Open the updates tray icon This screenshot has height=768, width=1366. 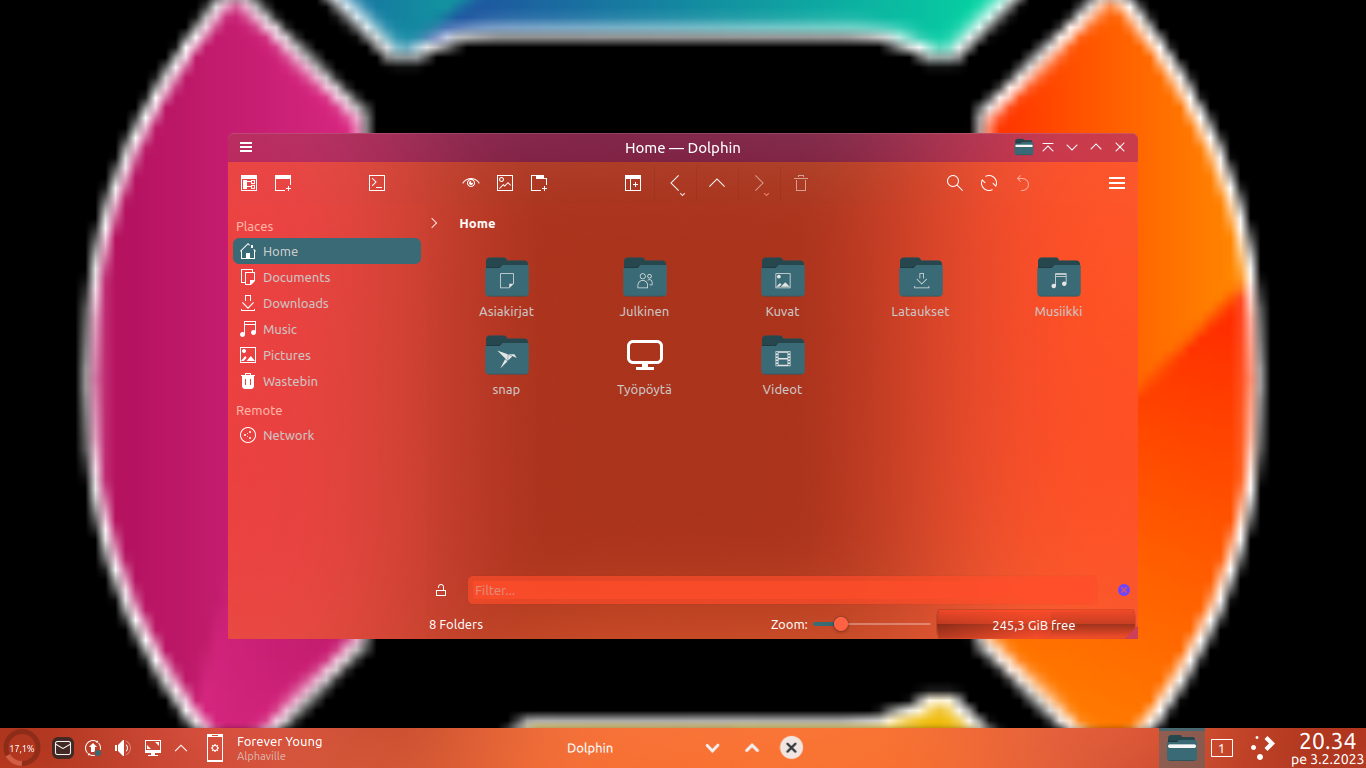click(93, 747)
